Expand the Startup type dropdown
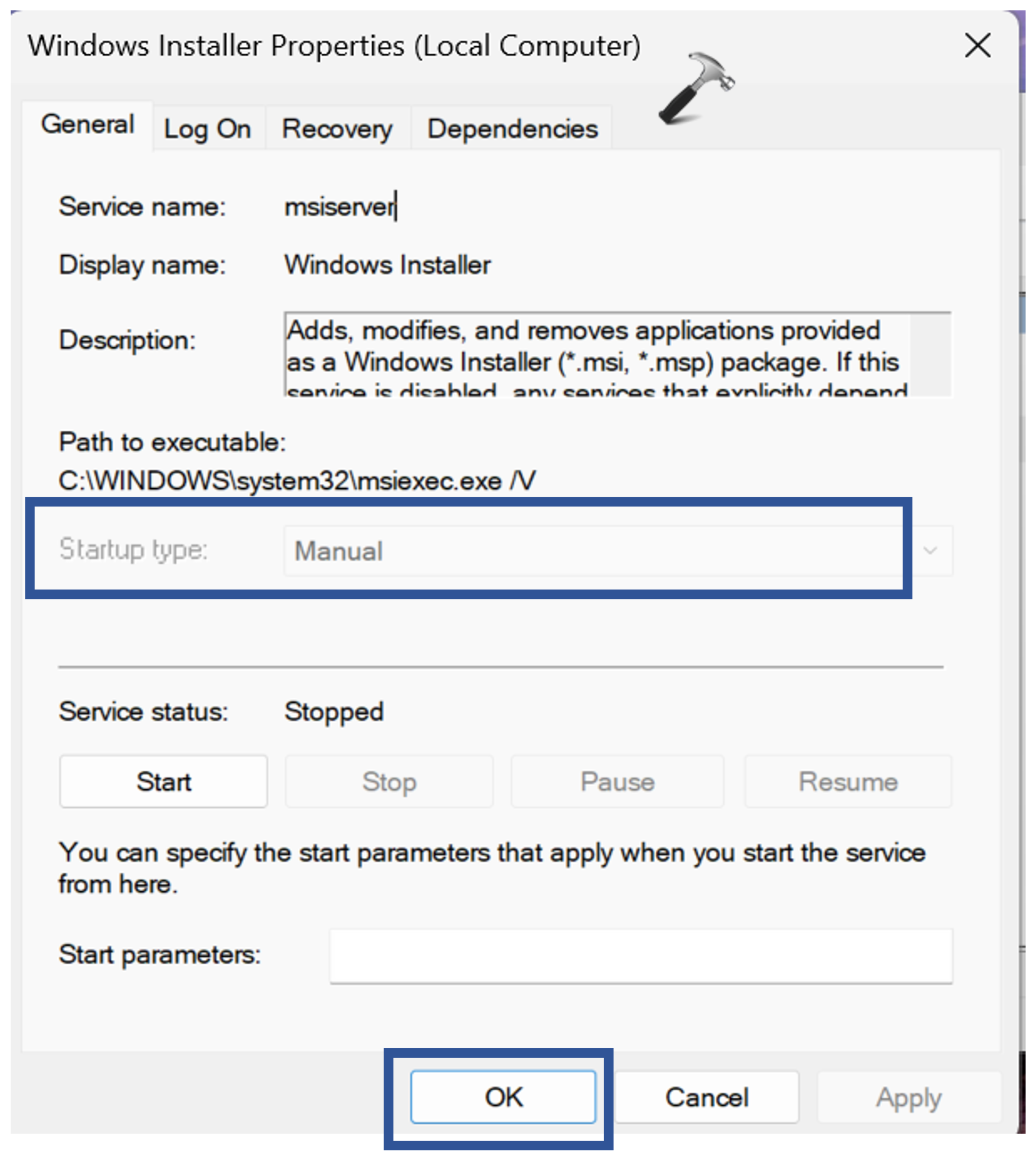The width and height of the screenshot is (1036, 1161). 930,551
